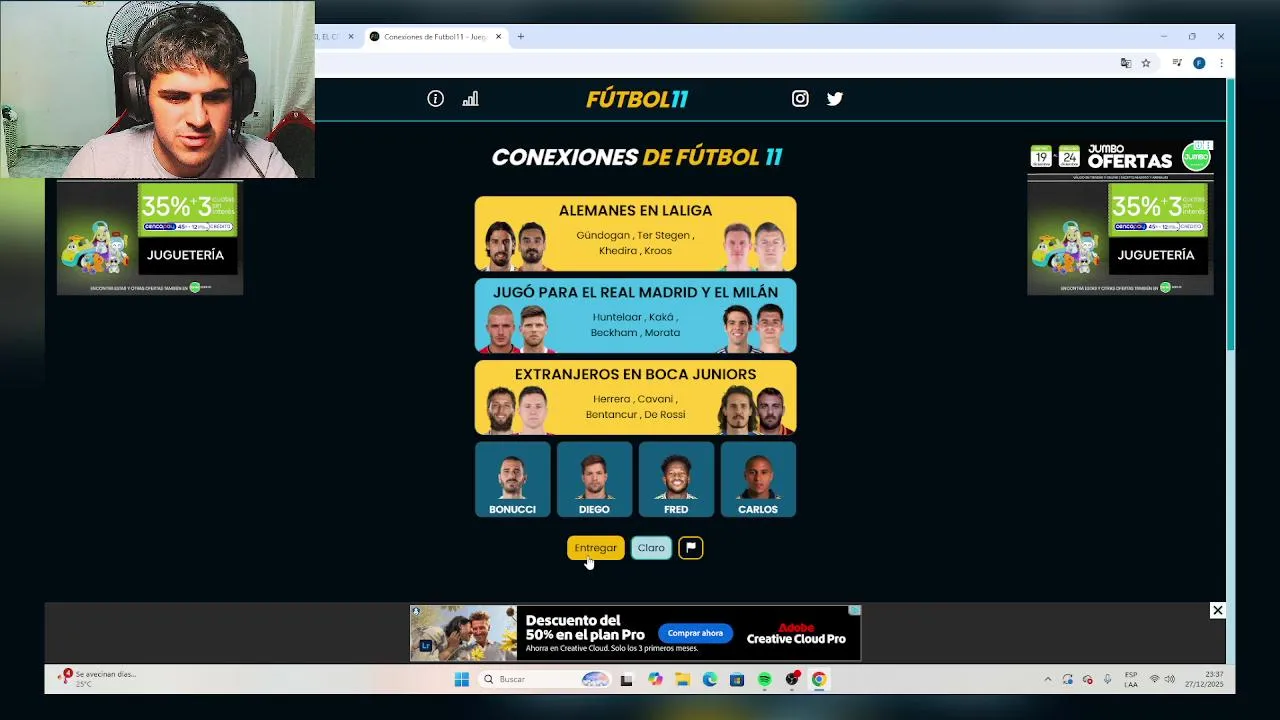Image resolution: width=1280 pixels, height=720 pixels.
Task: Click the page vertical scrollbar
Action: tap(1230, 214)
